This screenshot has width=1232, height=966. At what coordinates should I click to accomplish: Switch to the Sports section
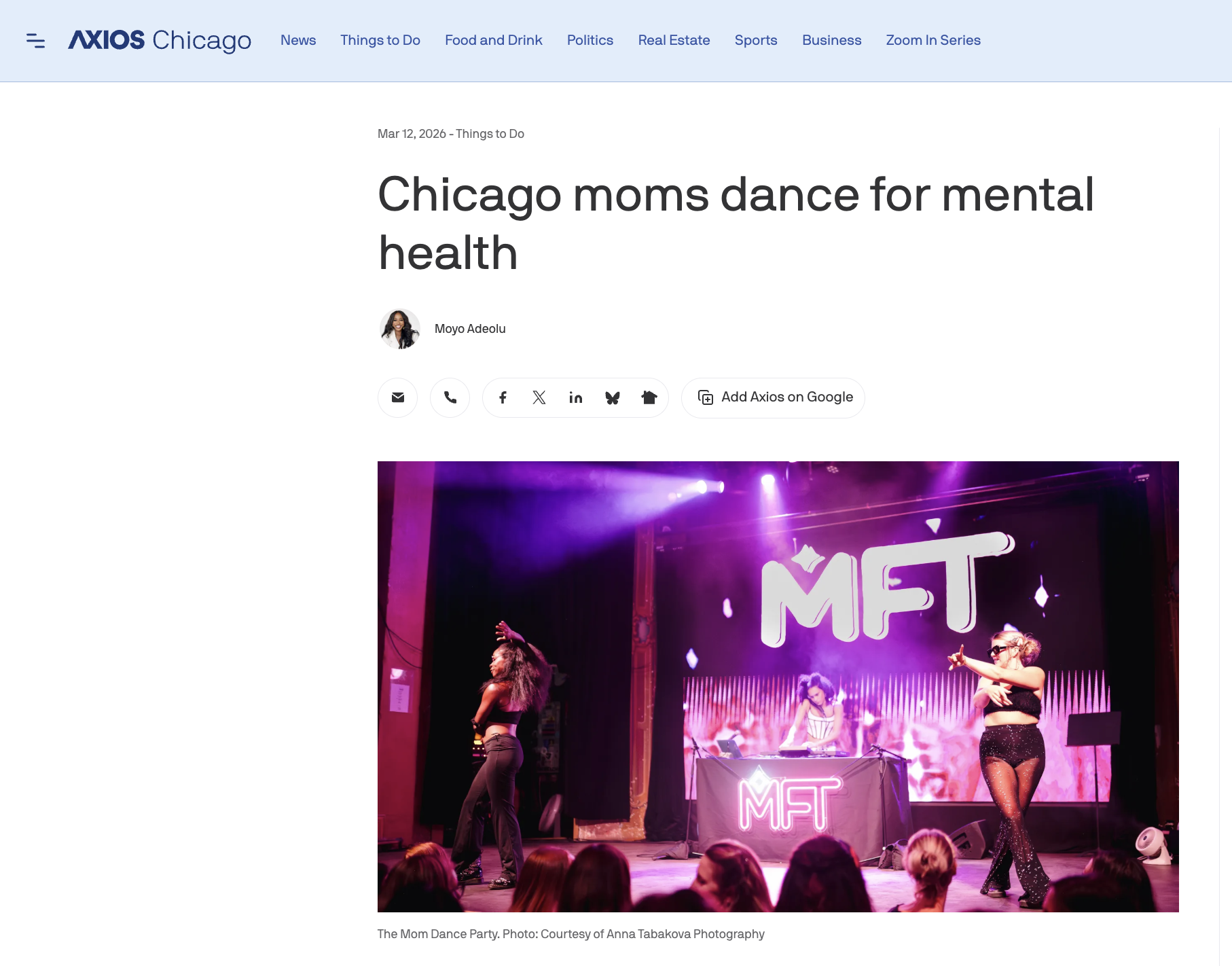tap(755, 40)
